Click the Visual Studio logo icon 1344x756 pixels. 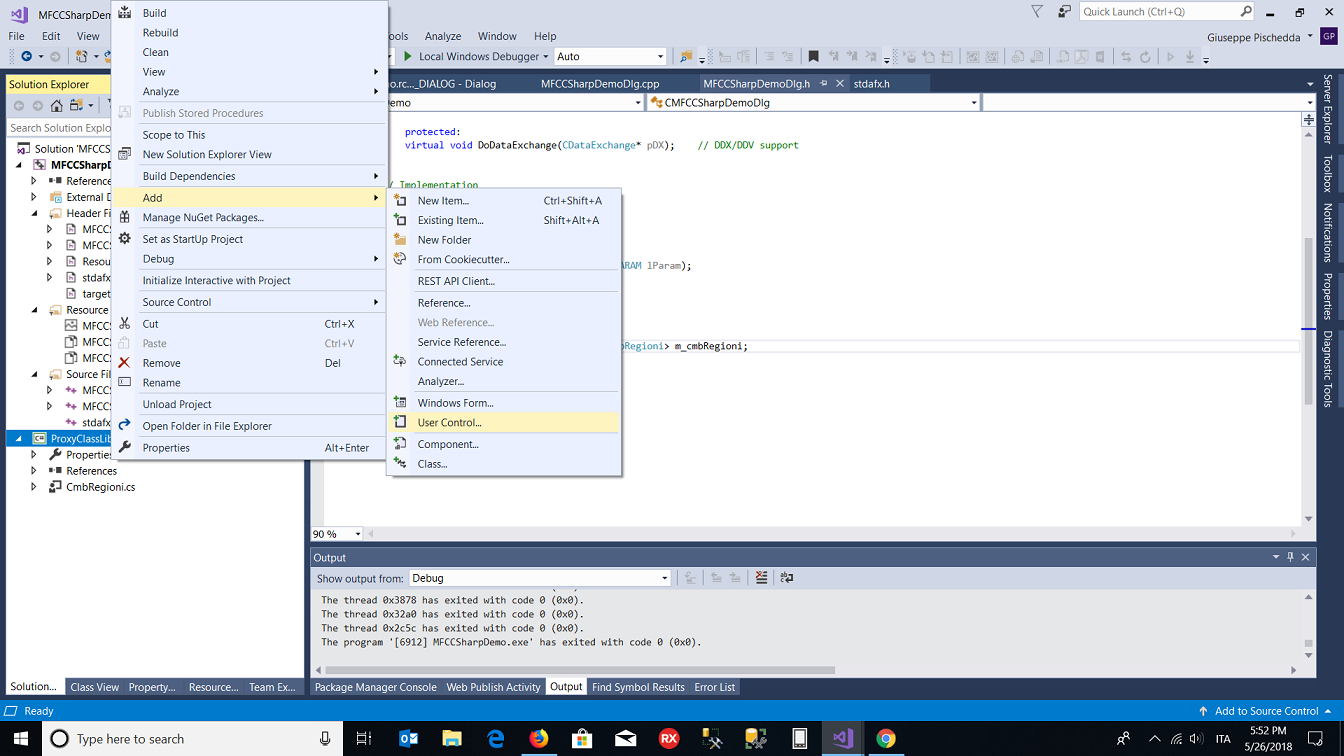tap(18, 14)
